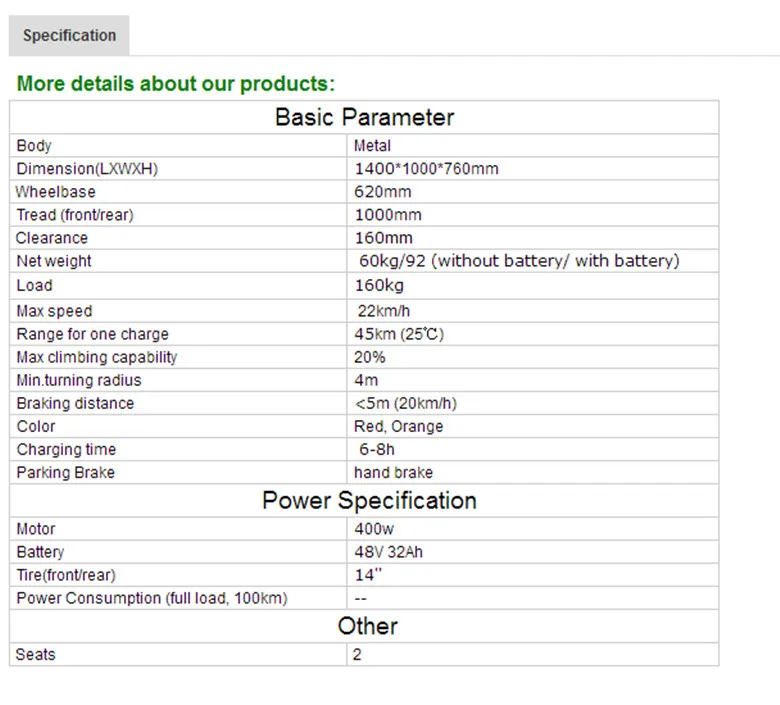This screenshot has width=780, height=705.
Task: Select the 45km (25℃) range value
Action: pos(399,334)
